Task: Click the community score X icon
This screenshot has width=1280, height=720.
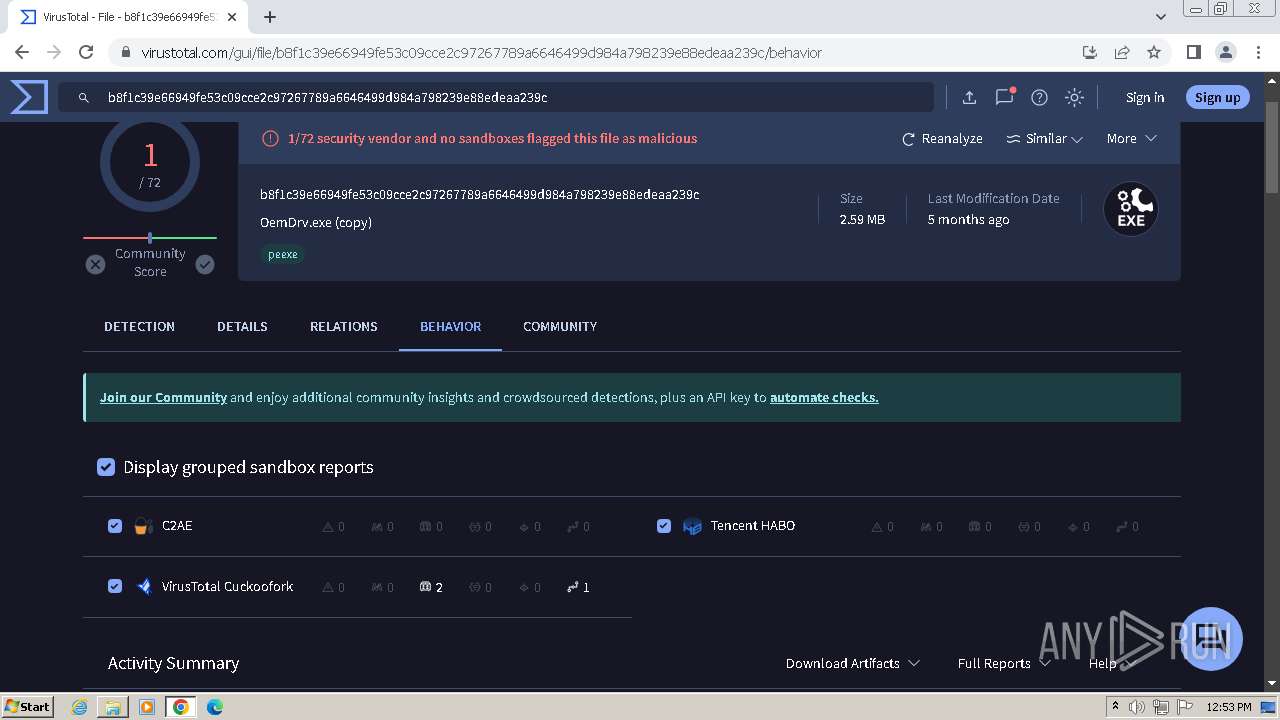Action: point(95,264)
